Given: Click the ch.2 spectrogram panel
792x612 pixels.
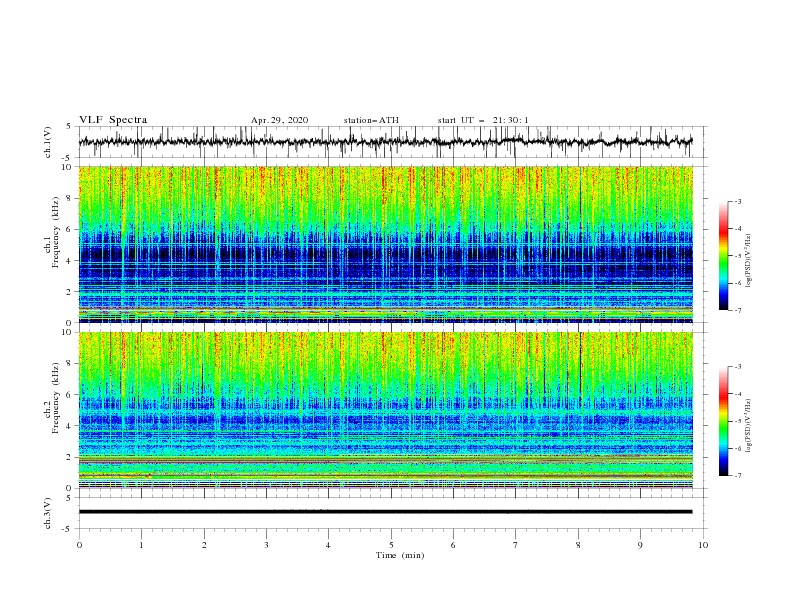Looking at the screenshot, I should coord(386,410).
